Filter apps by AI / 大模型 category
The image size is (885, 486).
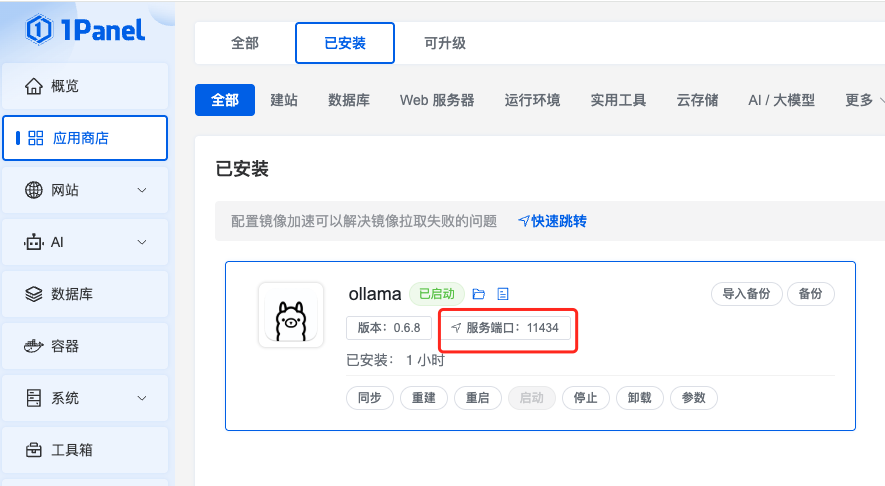[781, 100]
